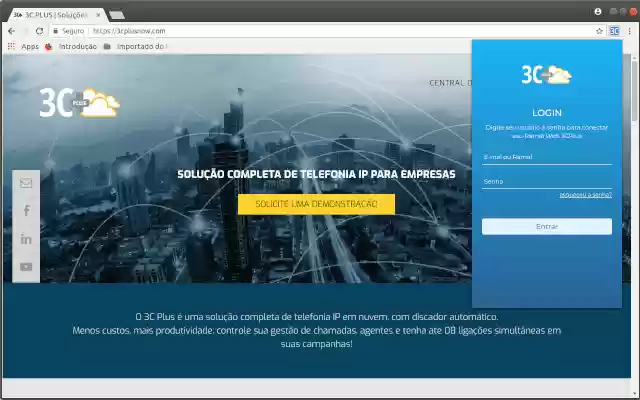Click the address bar URL

point(129,31)
